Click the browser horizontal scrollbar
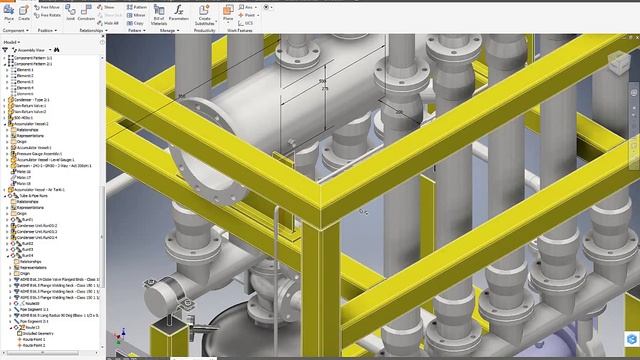The width and height of the screenshot is (640, 360). (42, 353)
